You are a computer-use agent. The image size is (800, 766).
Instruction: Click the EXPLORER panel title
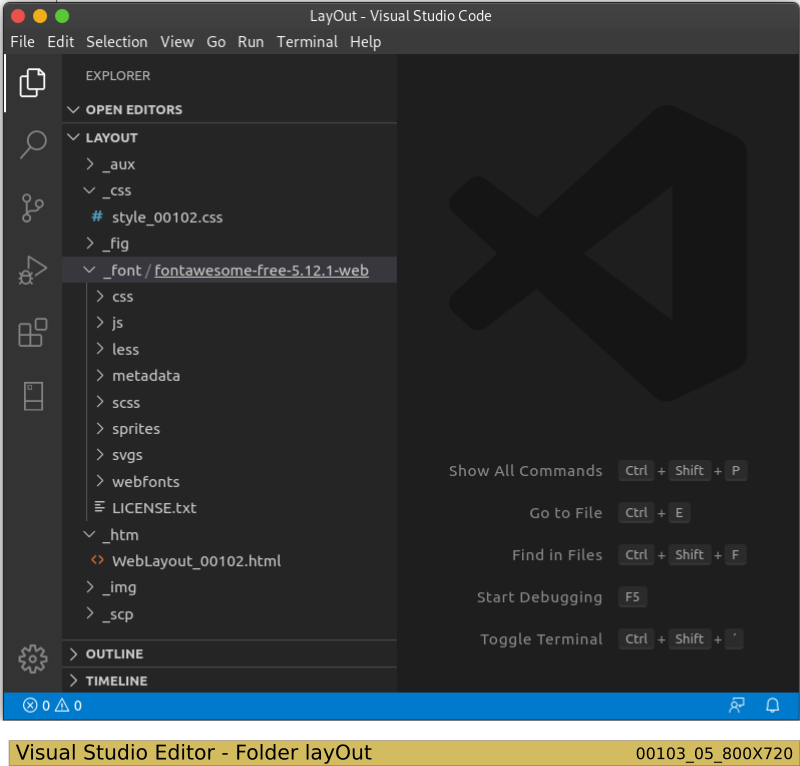point(118,76)
